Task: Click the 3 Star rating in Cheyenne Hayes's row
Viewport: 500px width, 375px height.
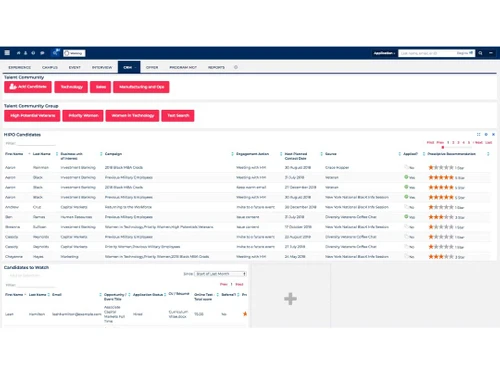Action: (x=446, y=257)
